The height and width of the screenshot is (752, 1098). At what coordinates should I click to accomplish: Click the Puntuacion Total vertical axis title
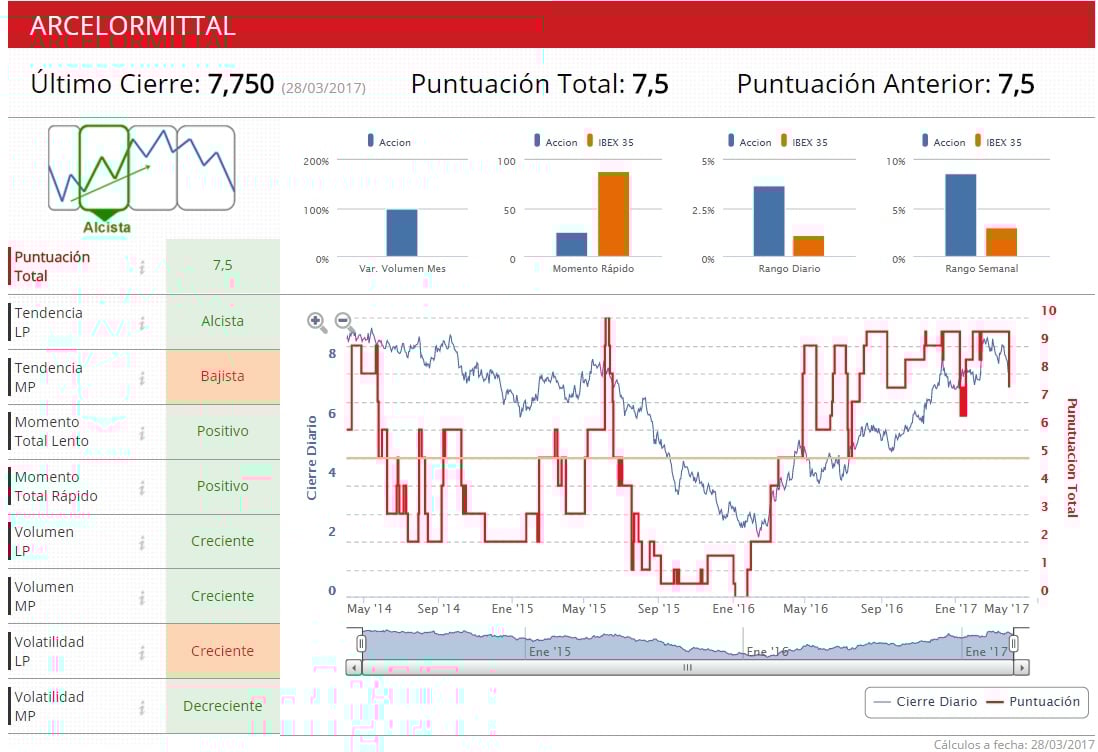click(1071, 457)
